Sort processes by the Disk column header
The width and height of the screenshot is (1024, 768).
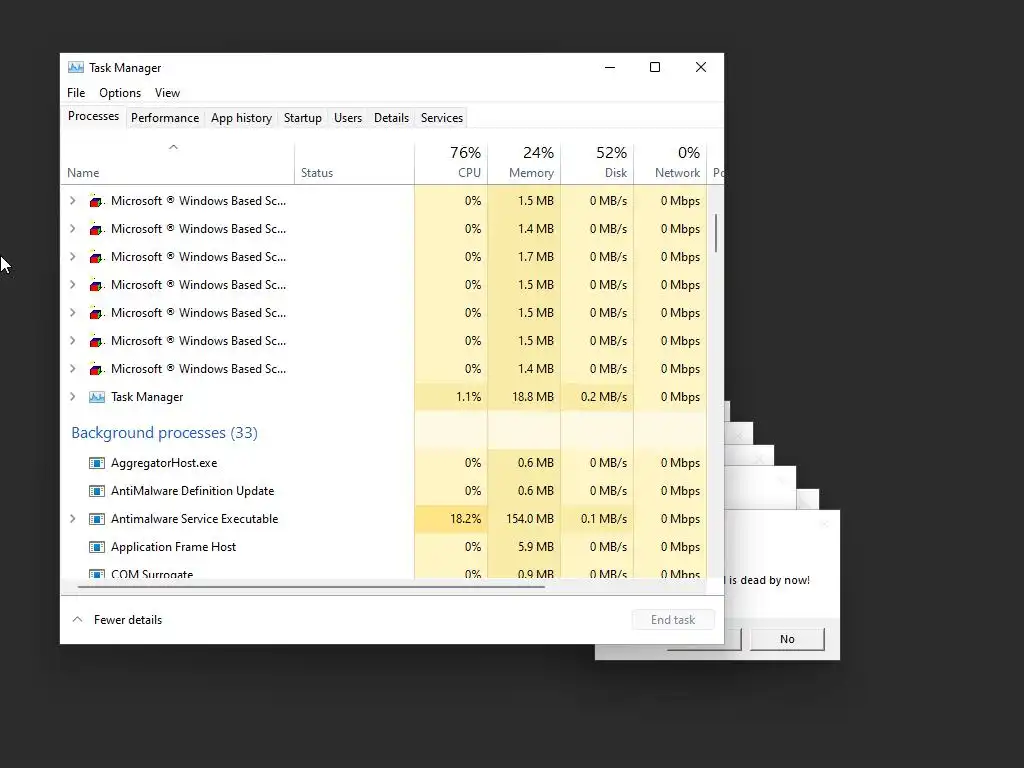(x=598, y=162)
